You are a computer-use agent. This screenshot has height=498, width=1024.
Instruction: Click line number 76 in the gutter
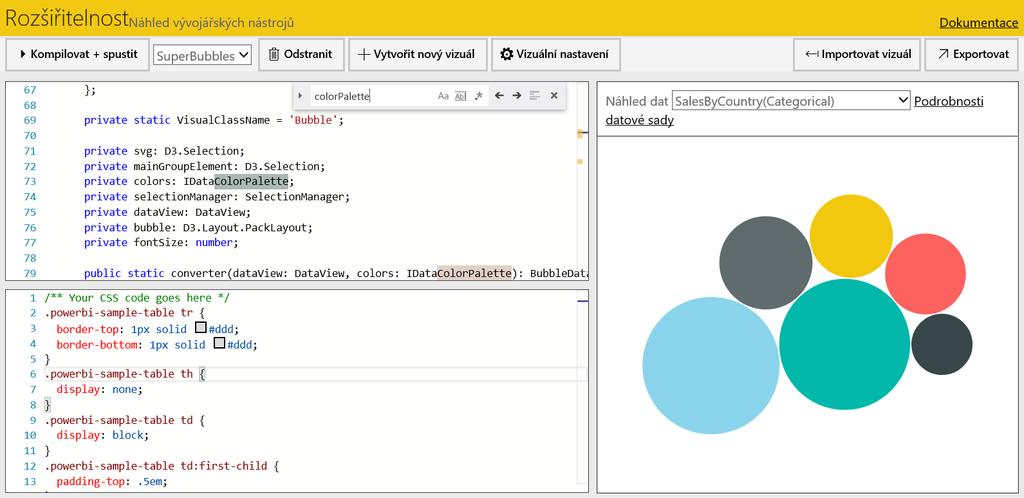click(29, 227)
